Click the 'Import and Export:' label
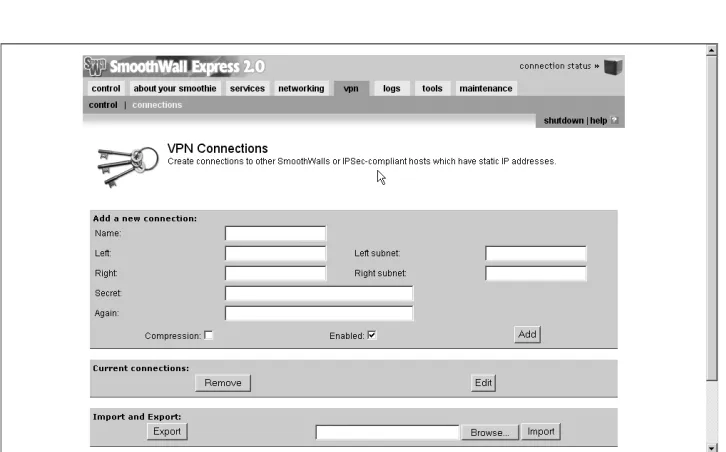Viewport: 726px width, 452px height. 137,417
